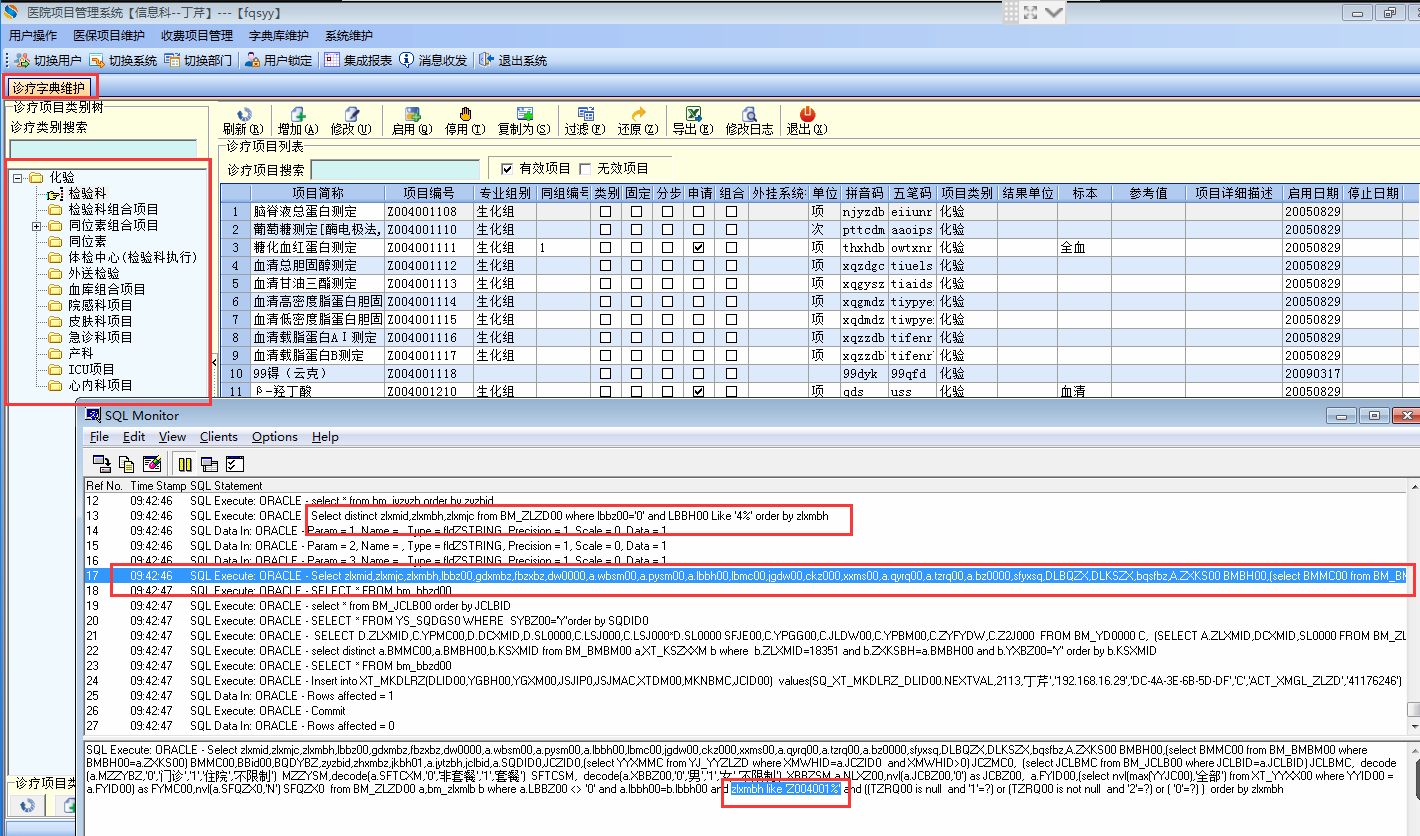Check 固定 checkbox for 葡萄糖测定 row
Viewport: 1420px width, 836px height.
637,229
